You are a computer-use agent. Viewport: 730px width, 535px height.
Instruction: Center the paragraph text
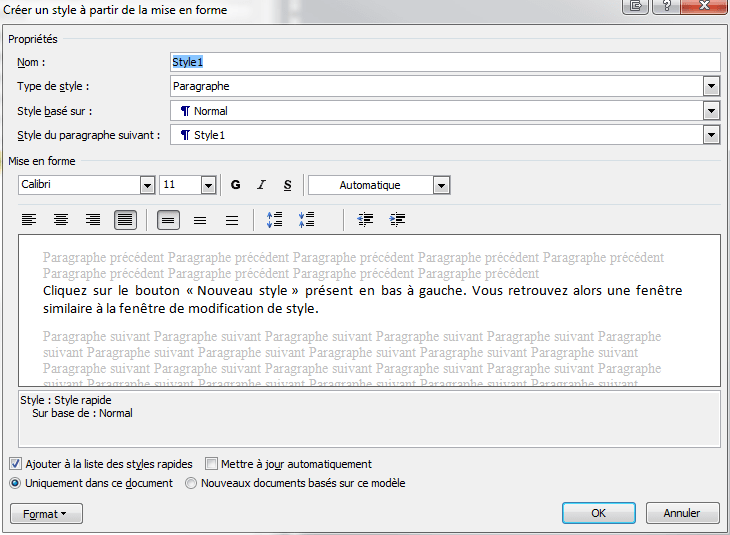(x=61, y=219)
